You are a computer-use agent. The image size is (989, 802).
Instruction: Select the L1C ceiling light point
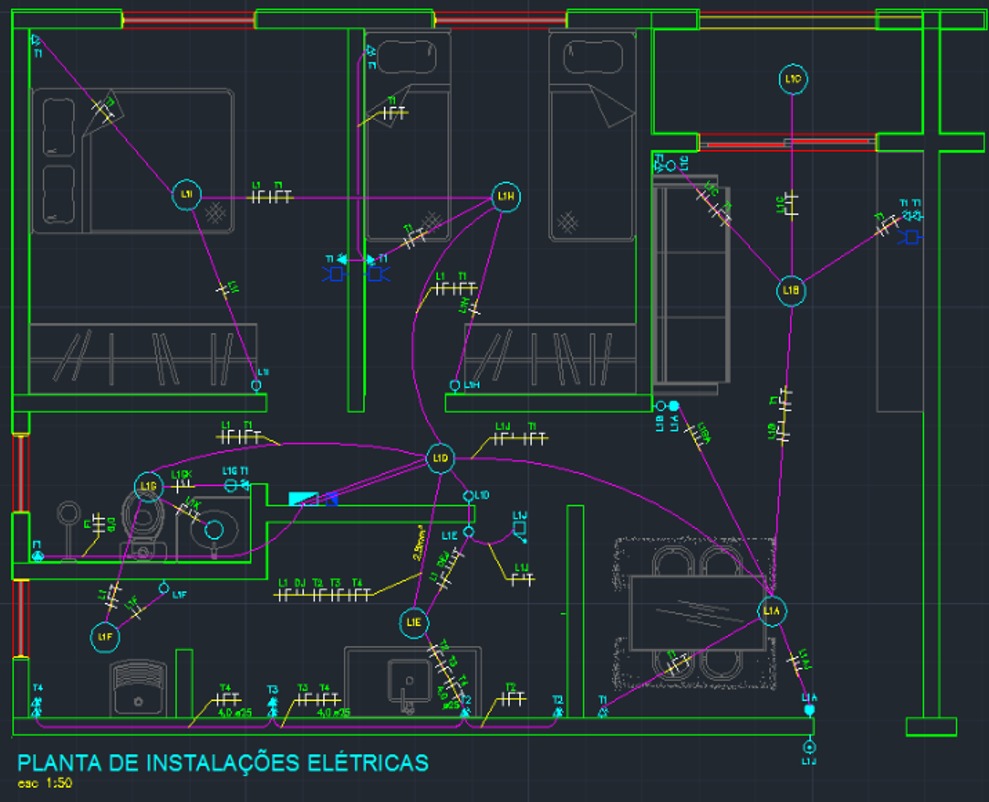792,79
